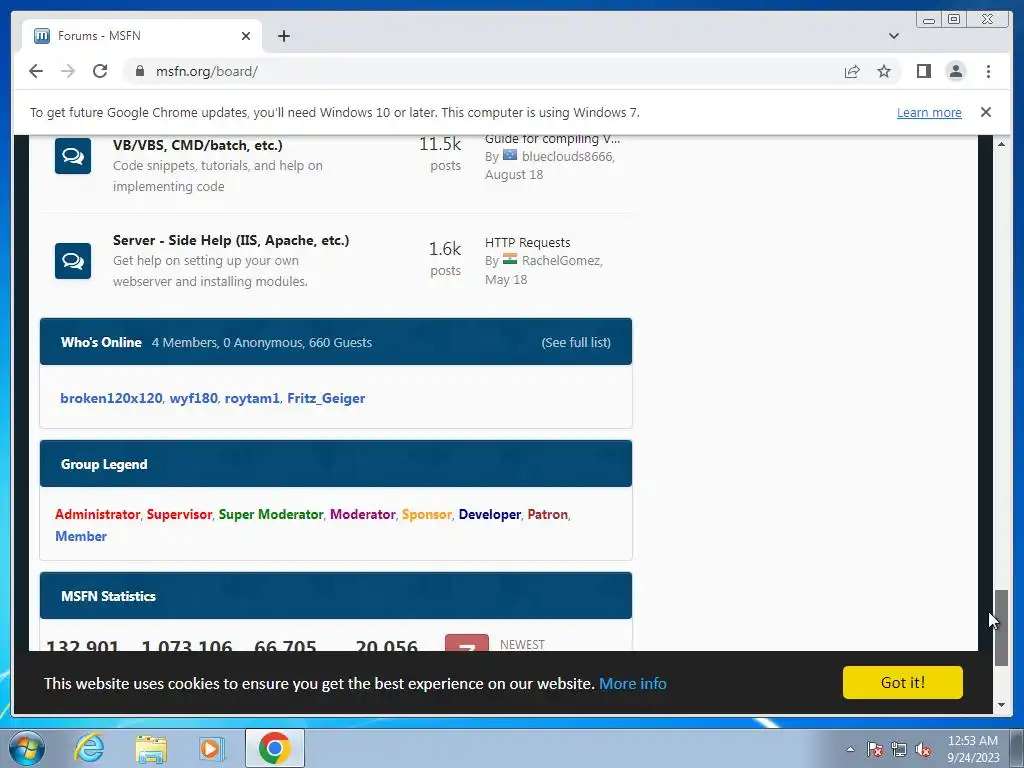Click the page scrollbar thumb
This screenshot has width=1024, height=768.
[x=1001, y=628]
